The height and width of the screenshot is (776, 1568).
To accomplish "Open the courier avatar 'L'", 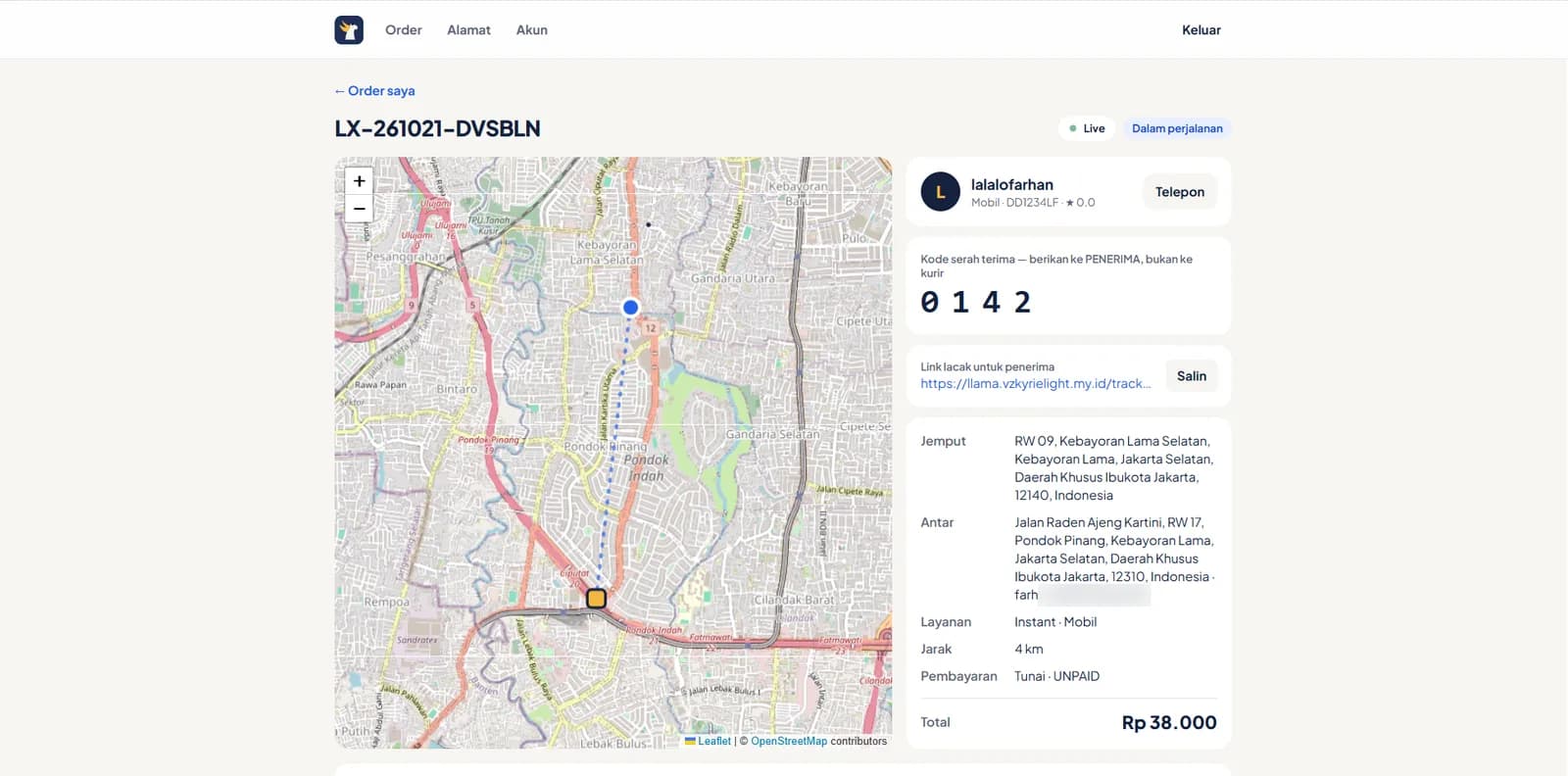I will (940, 192).
